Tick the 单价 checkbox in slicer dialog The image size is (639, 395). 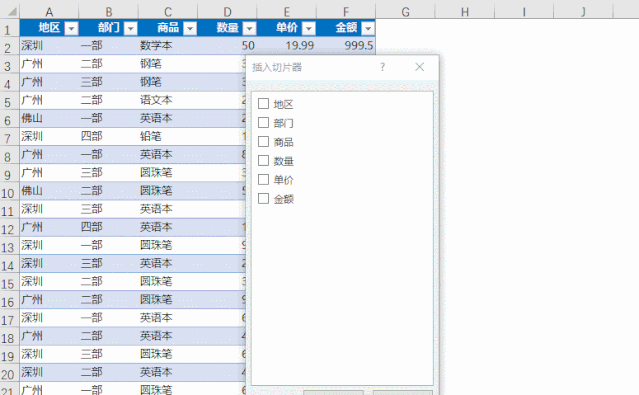click(263, 179)
